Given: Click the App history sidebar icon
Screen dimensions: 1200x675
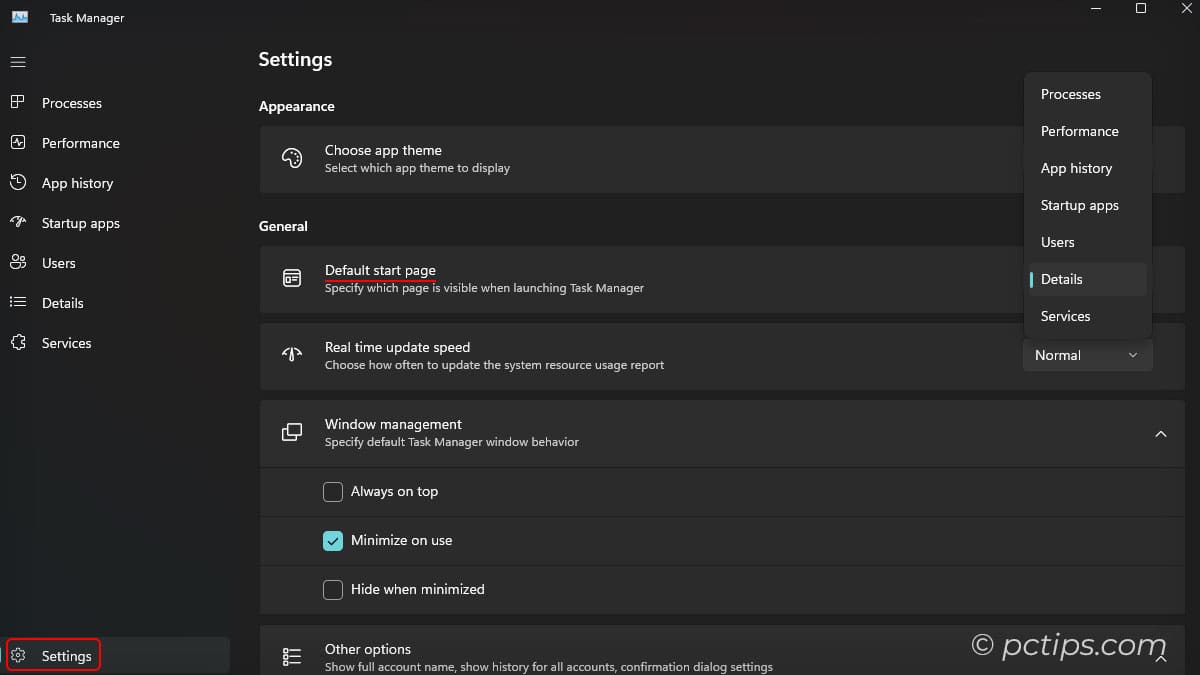Looking at the screenshot, I should (18, 183).
